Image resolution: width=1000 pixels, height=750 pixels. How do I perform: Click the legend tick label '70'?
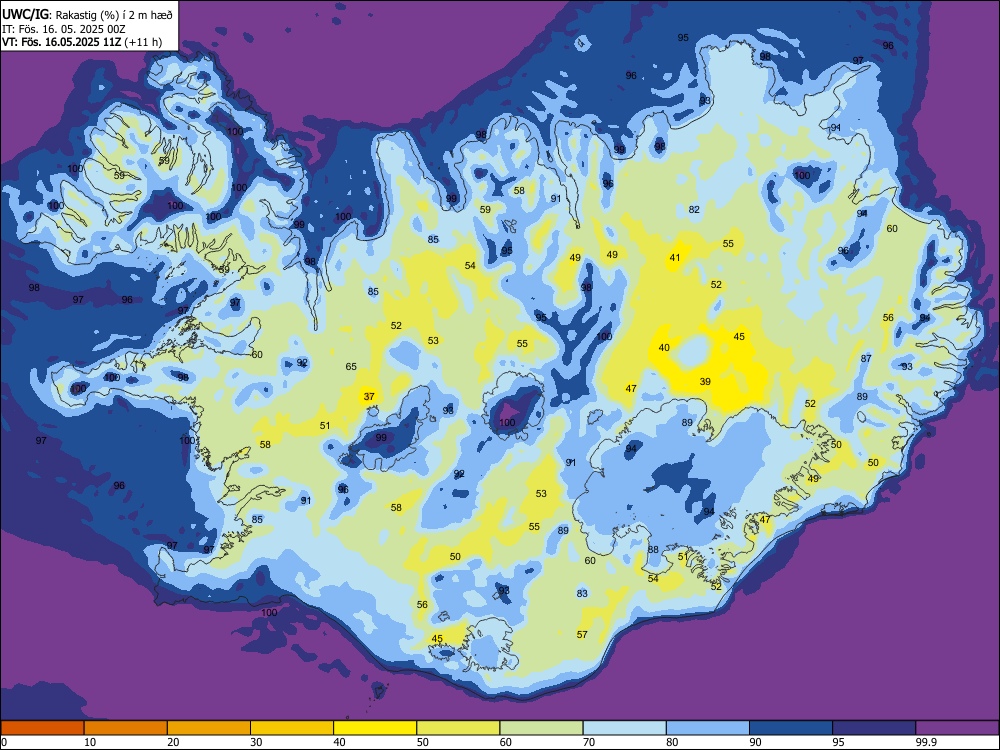[x=589, y=742]
